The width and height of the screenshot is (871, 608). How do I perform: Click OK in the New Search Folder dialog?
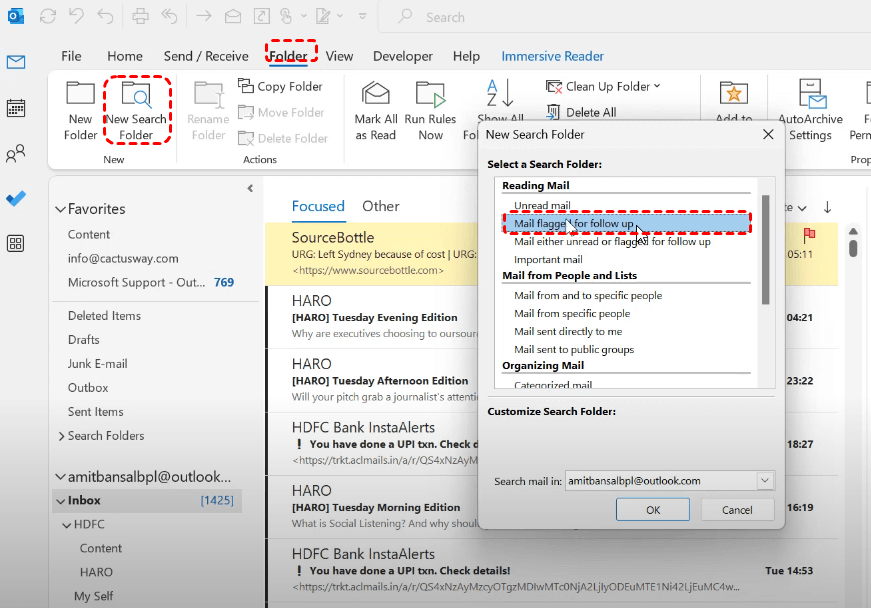pyautogui.click(x=653, y=510)
